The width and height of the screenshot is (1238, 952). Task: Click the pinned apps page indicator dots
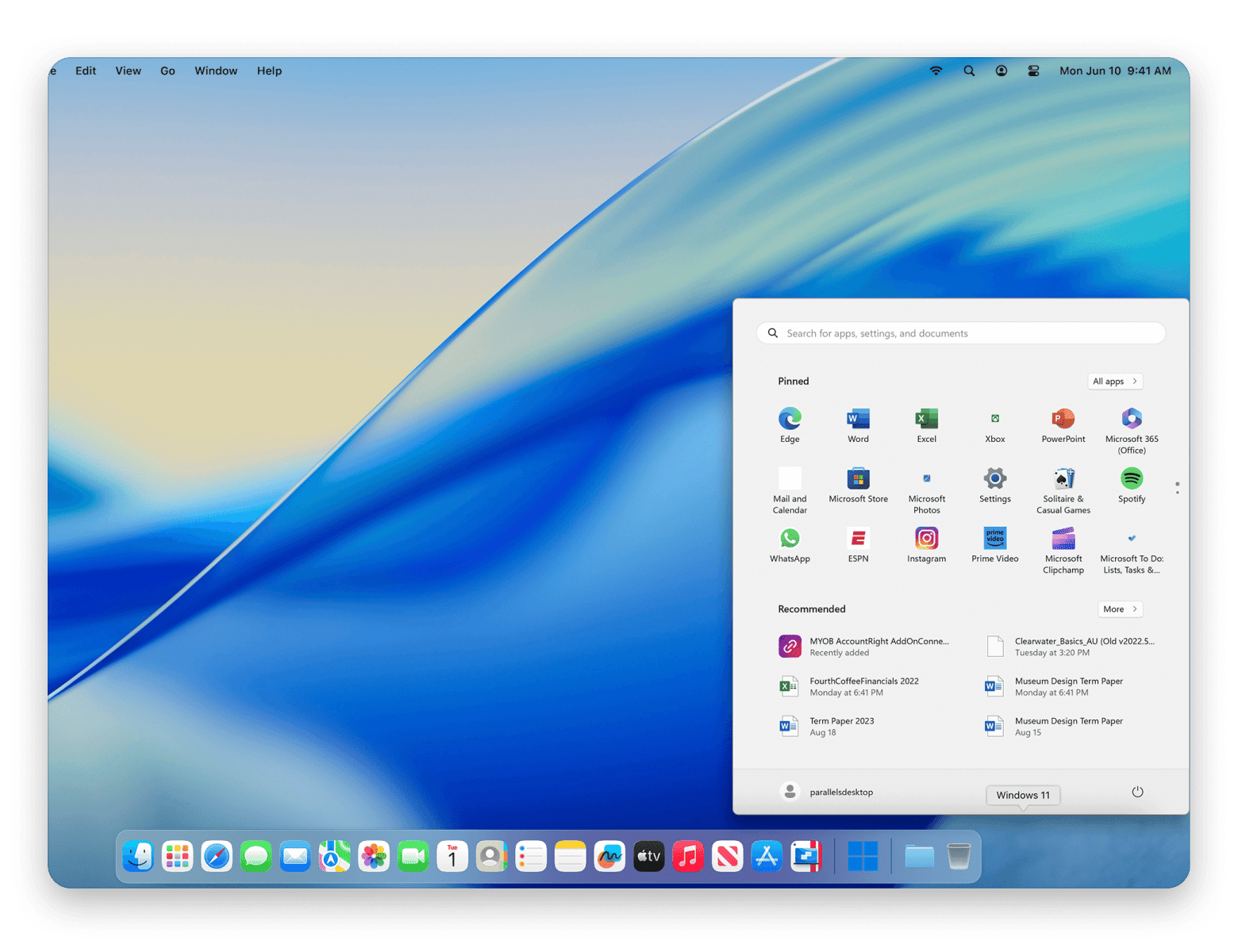coord(1177,488)
